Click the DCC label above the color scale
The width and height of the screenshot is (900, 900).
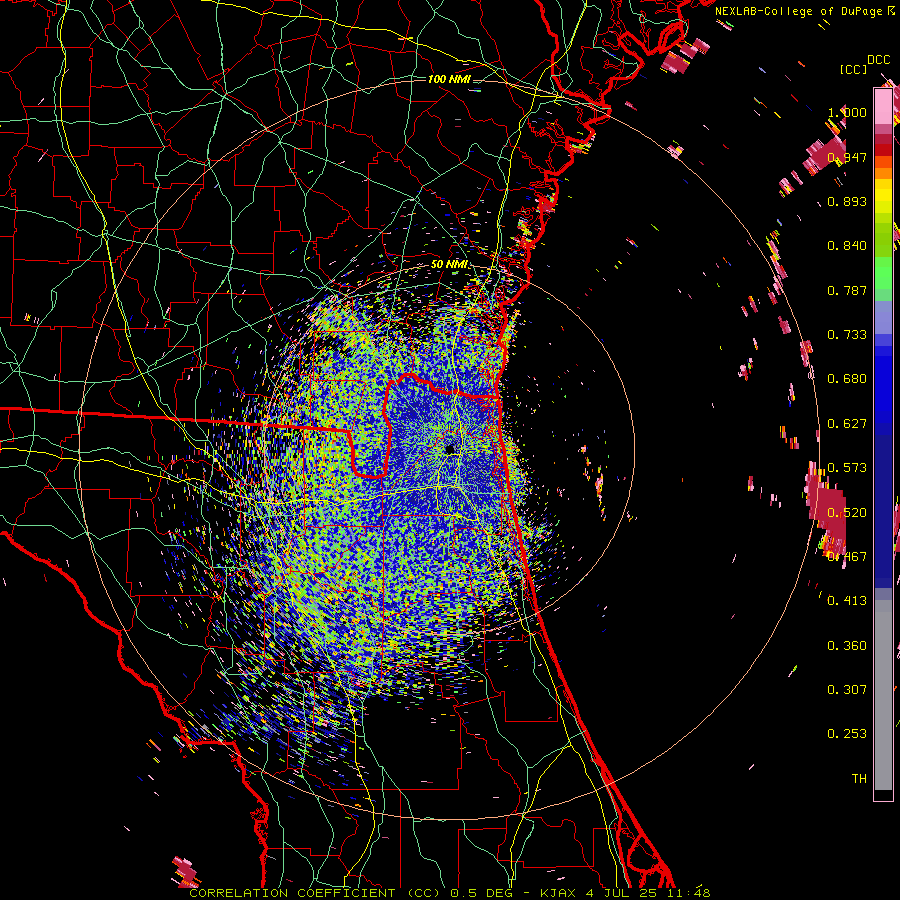pyautogui.click(x=879, y=60)
